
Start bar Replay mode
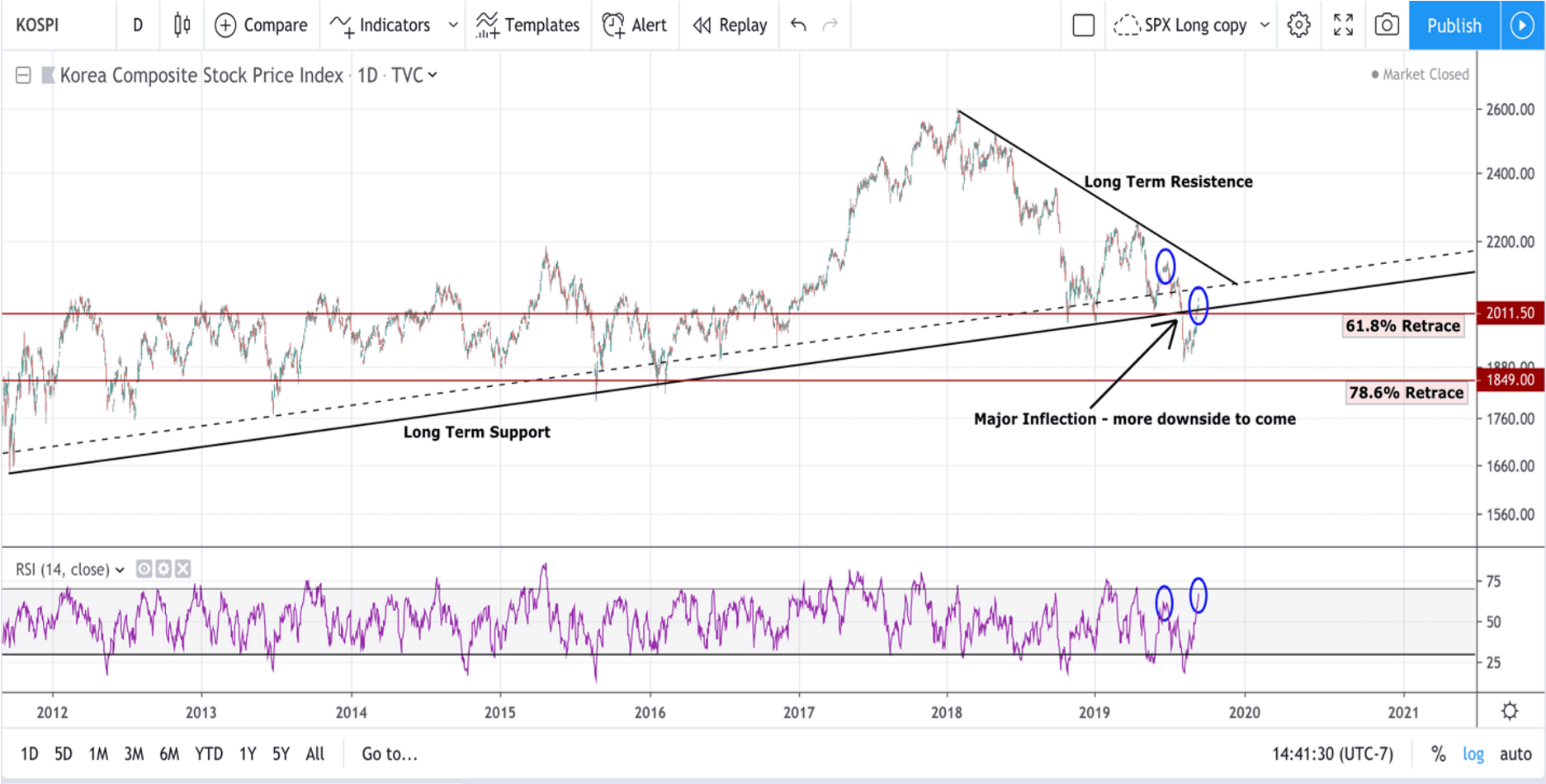(x=730, y=26)
